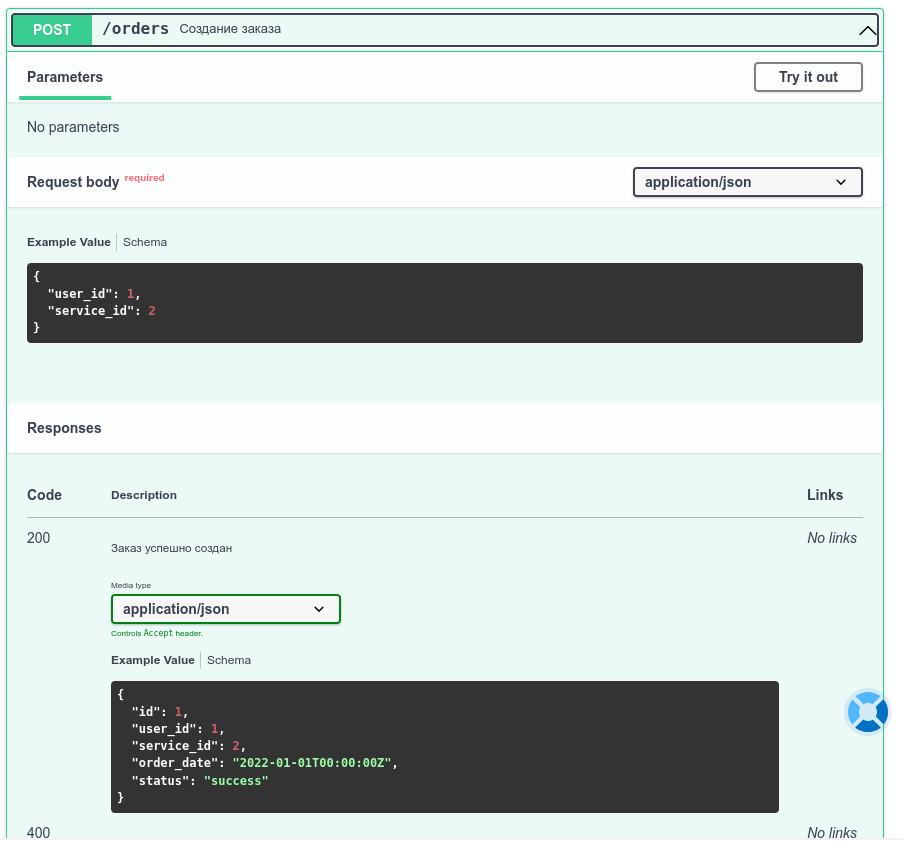Open the Request body content type dropdown
Screen dimensions: 904x842
point(747,182)
